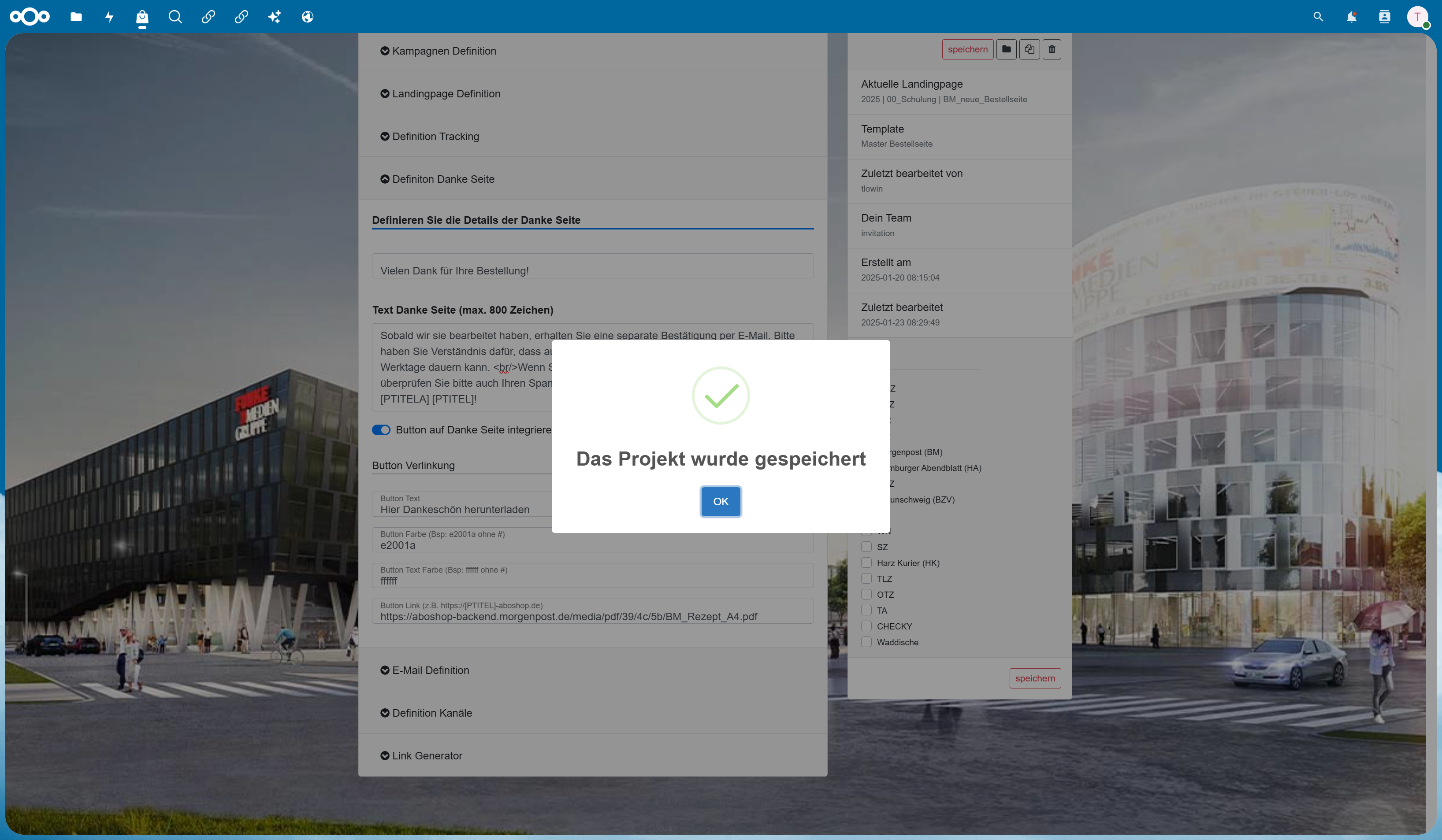Open the Nextcloud logo home link
The width and height of the screenshot is (1442, 840).
[30, 17]
